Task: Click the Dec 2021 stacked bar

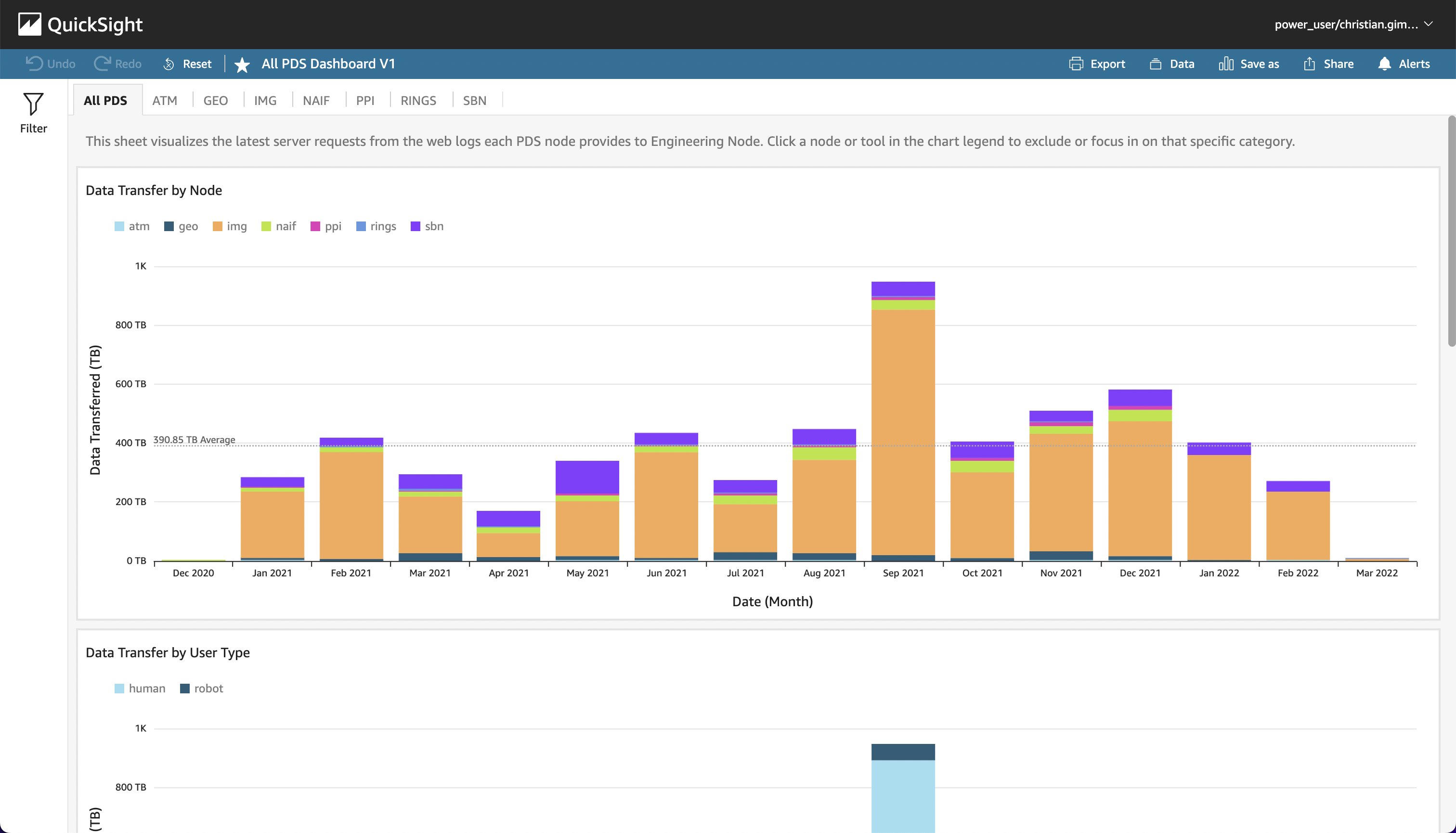Action: [1140, 475]
